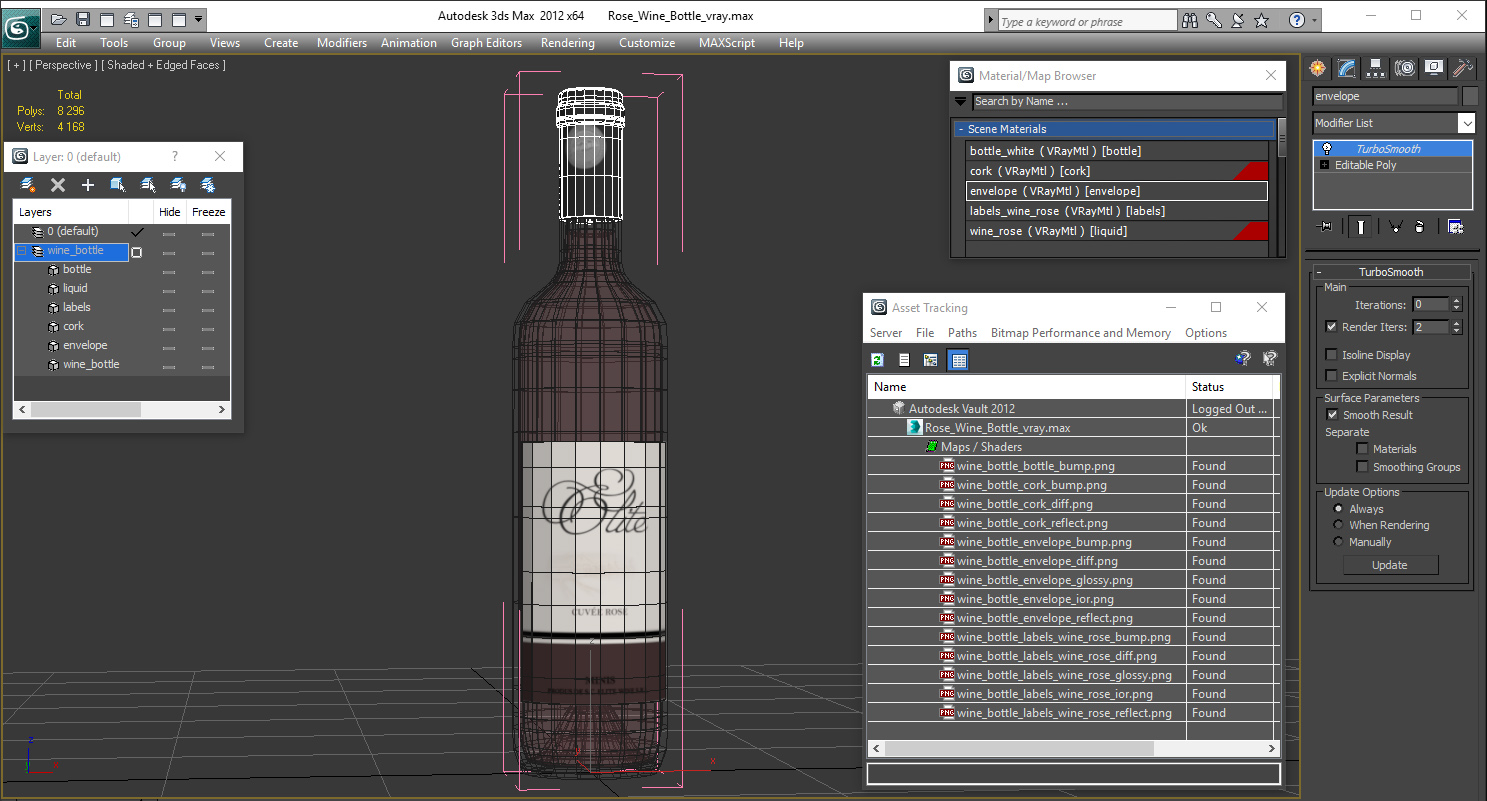Select the When Rendering radio button
This screenshot has width=1487, height=801.
click(x=1339, y=525)
